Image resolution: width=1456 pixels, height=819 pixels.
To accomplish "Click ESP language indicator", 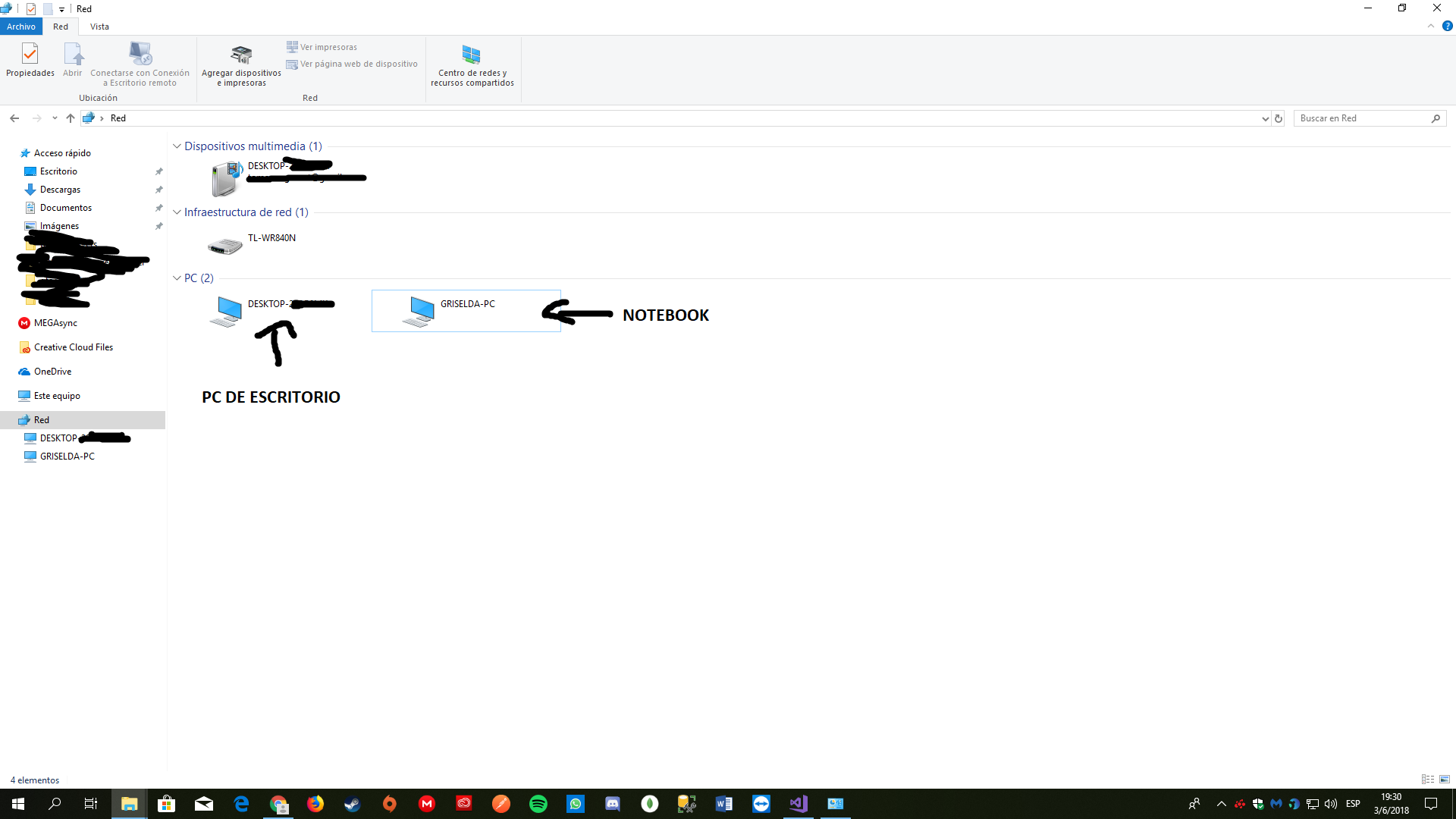I will tap(1353, 804).
